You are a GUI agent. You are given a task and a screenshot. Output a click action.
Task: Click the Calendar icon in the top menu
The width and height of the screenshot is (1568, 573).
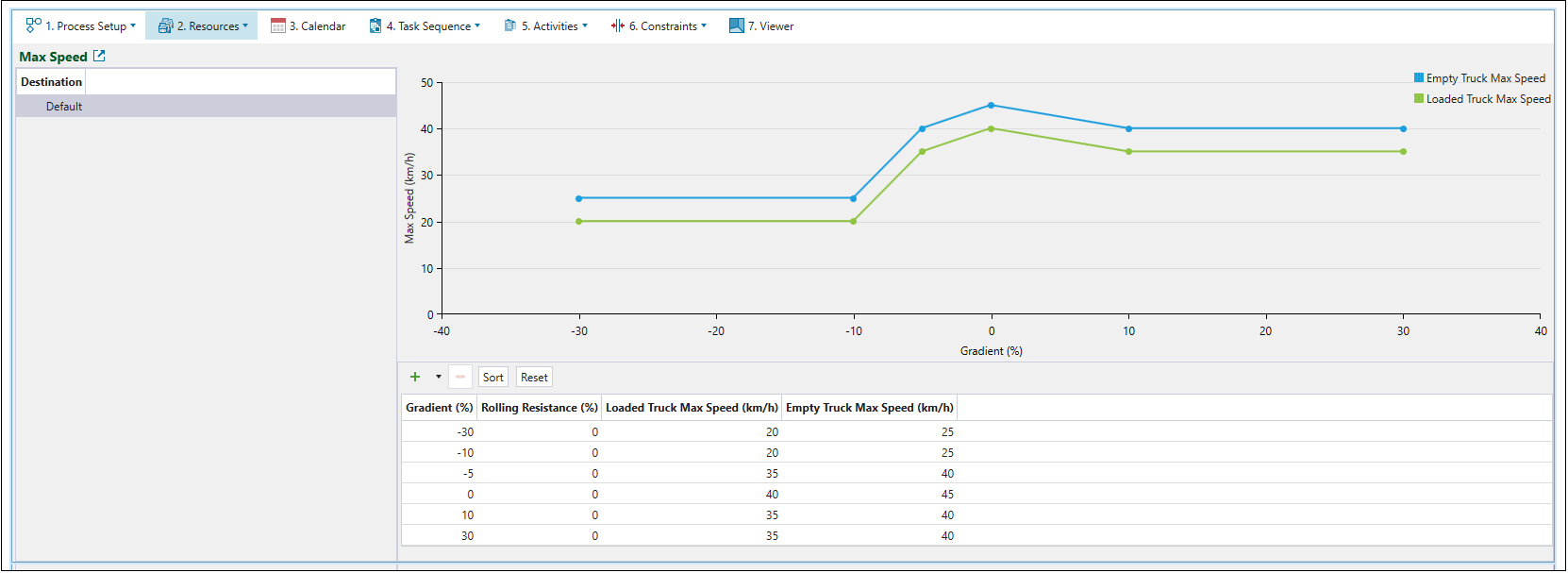click(x=278, y=25)
